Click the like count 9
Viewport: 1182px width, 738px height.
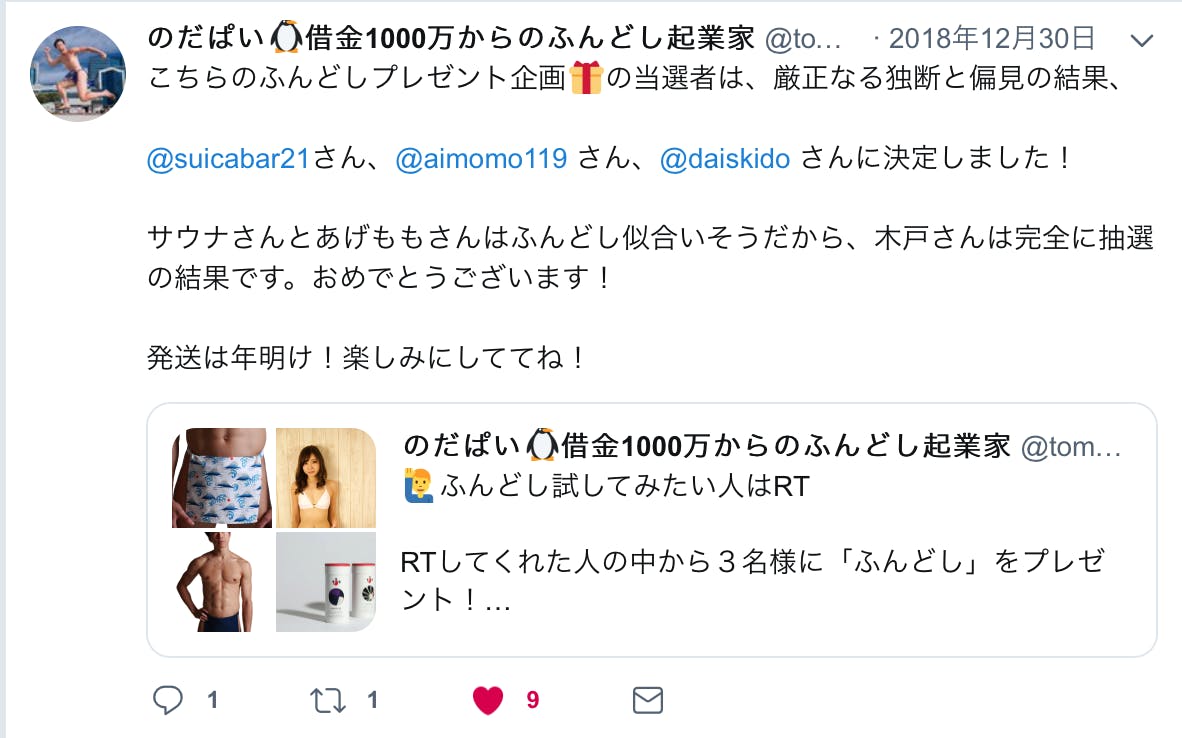pos(533,700)
